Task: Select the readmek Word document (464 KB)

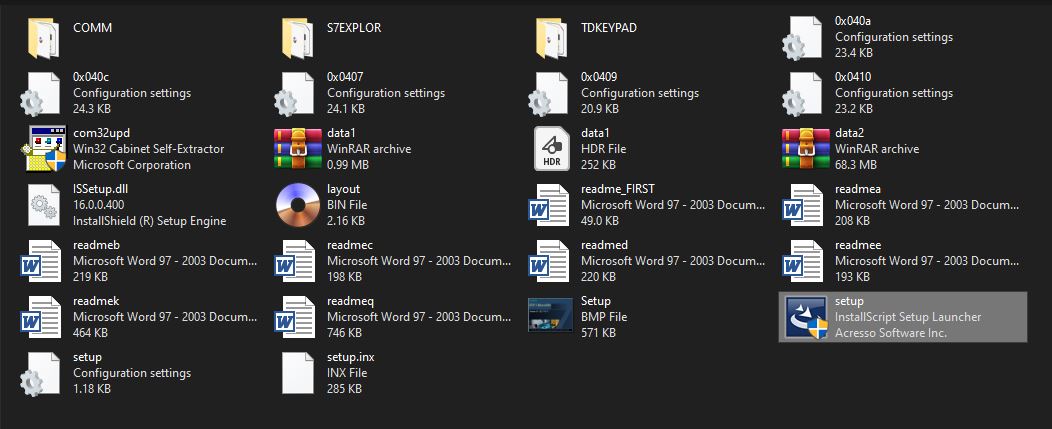Action: [x=42, y=317]
